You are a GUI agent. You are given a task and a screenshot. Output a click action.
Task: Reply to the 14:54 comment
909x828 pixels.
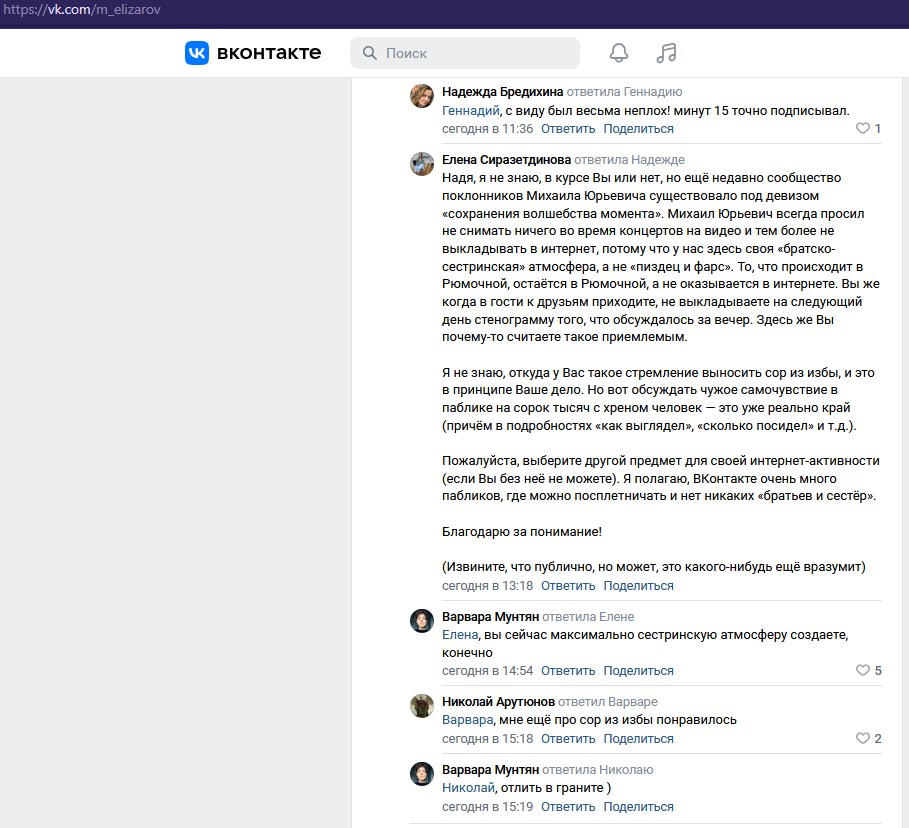tap(568, 671)
